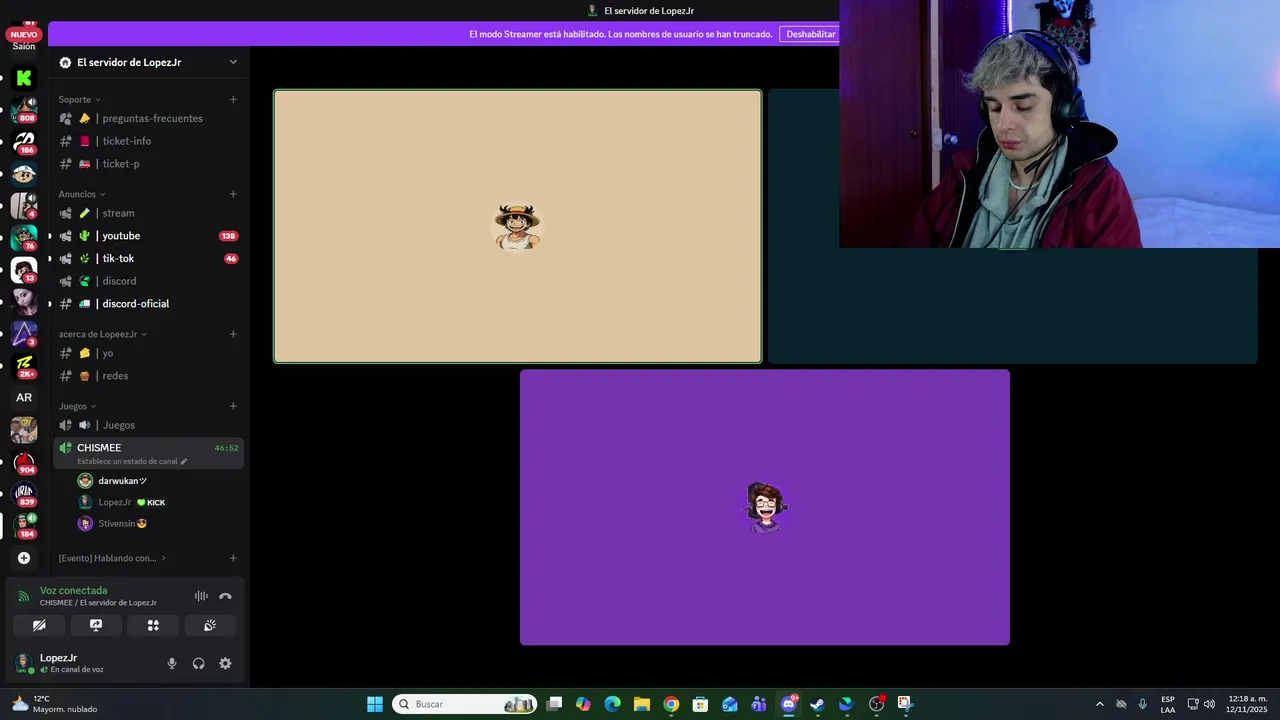Edit the CHISMEE channel status pencil

pos(184,461)
